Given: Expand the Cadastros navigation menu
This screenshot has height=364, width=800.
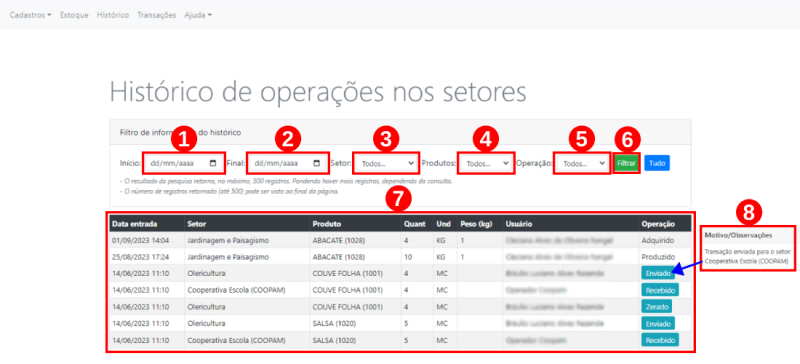Looking at the screenshot, I should pos(30,15).
